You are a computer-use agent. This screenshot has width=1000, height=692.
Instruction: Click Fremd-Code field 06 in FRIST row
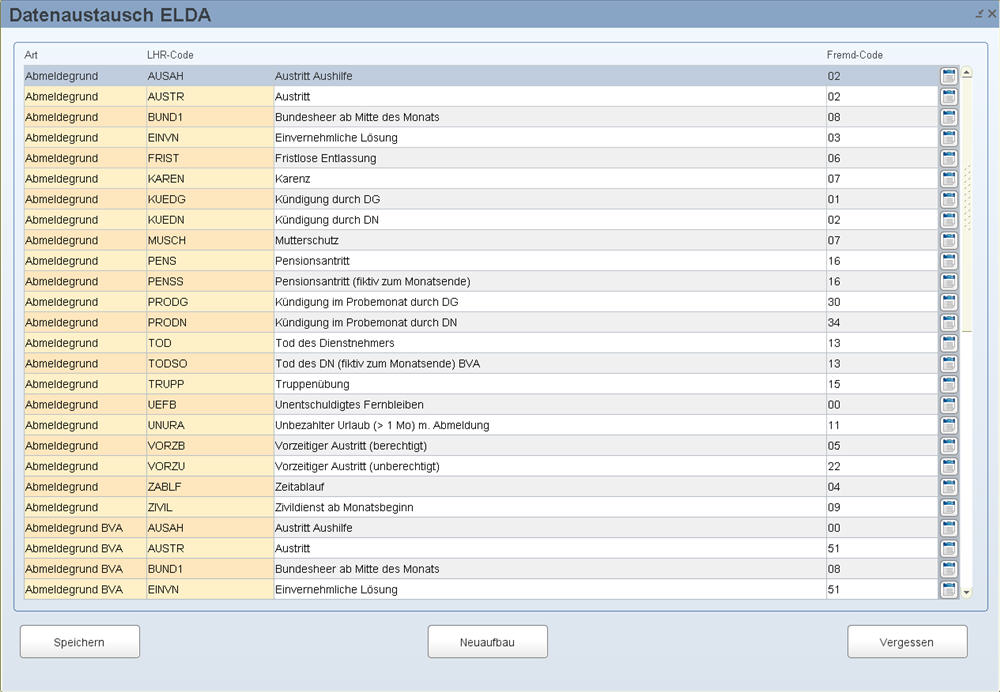tap(882, 158)
